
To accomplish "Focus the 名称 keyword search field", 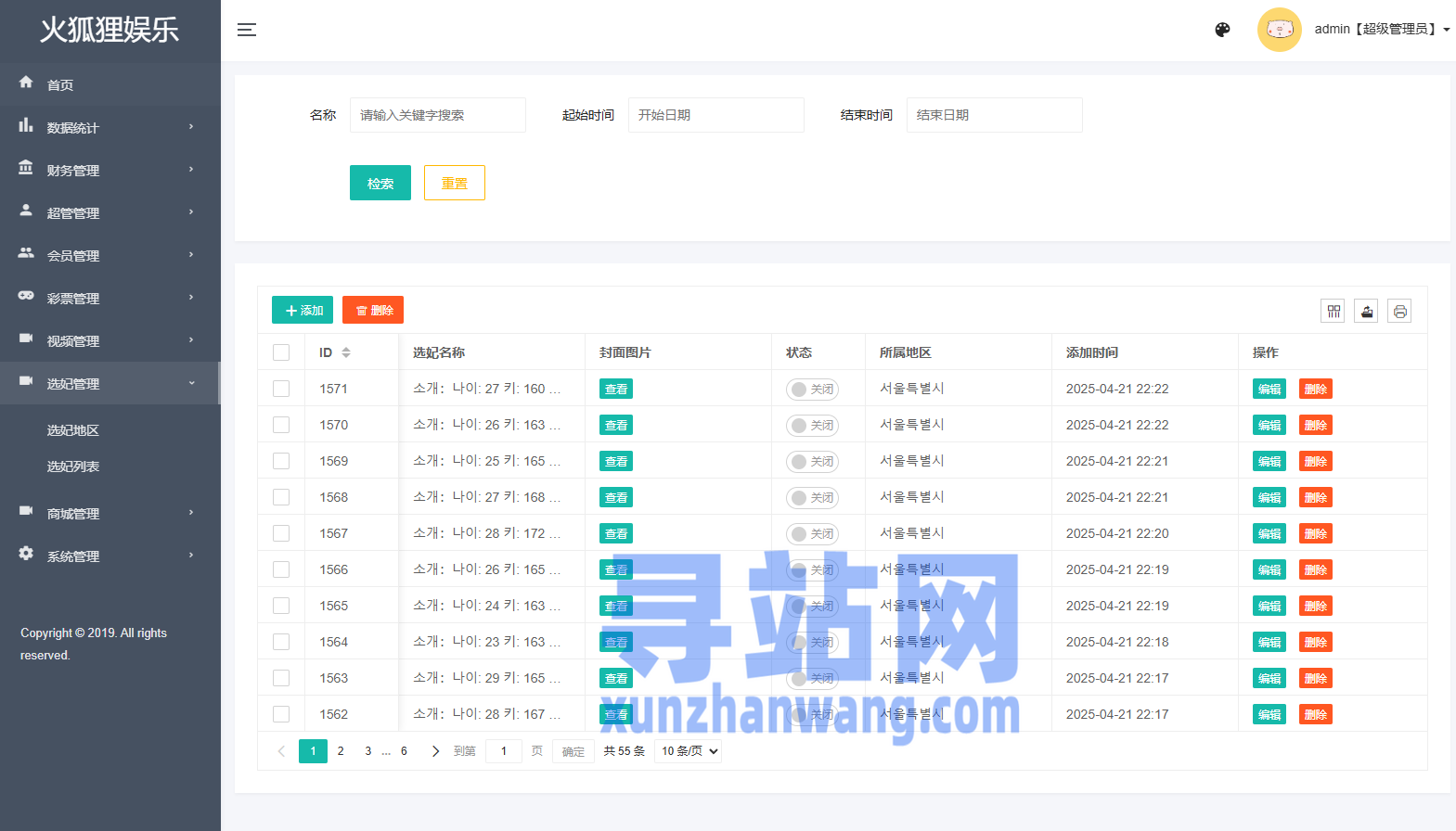I will point(438,115).
